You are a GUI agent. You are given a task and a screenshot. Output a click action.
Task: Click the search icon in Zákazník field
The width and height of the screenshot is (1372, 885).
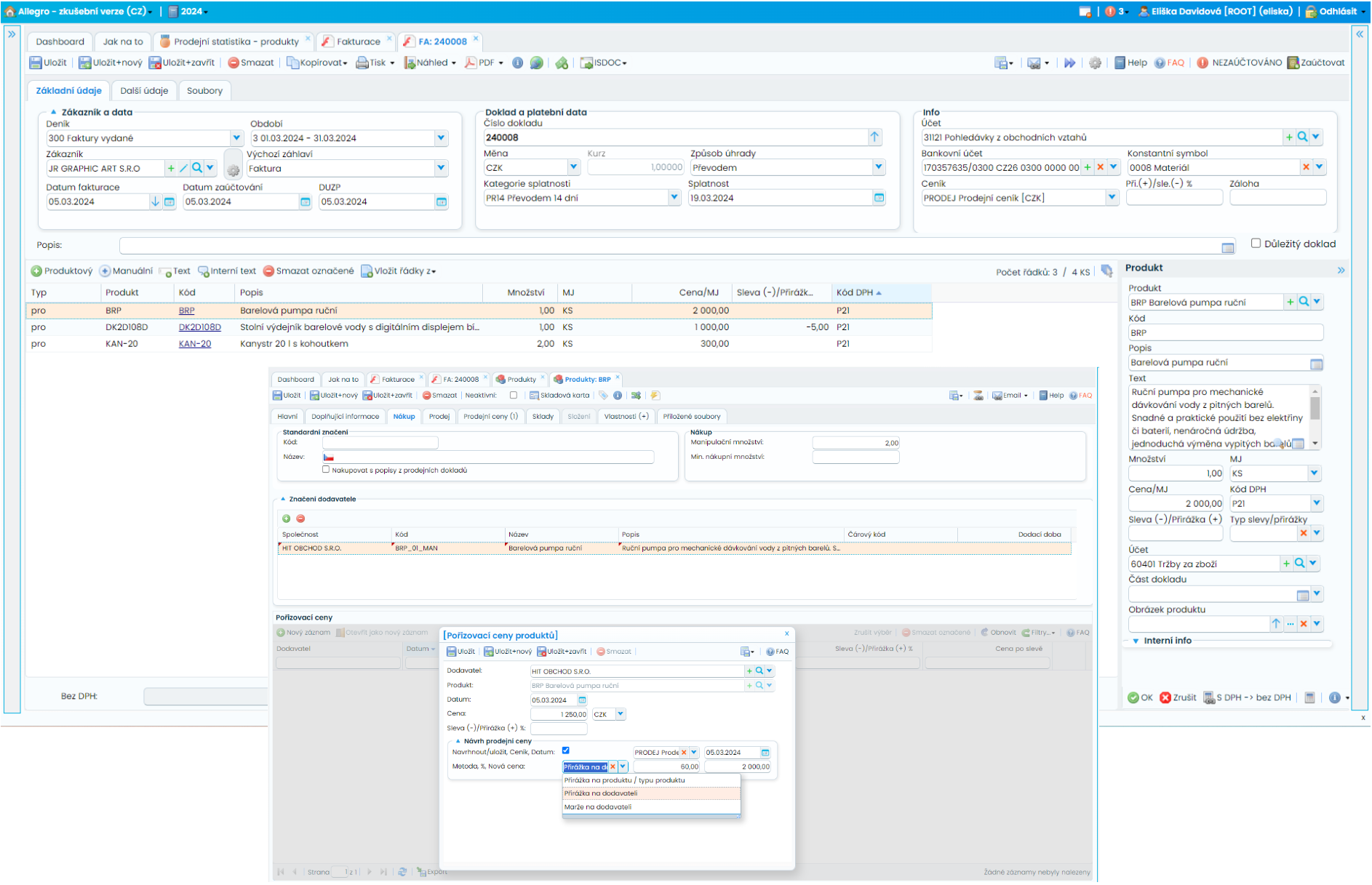[x=197, y=169]
